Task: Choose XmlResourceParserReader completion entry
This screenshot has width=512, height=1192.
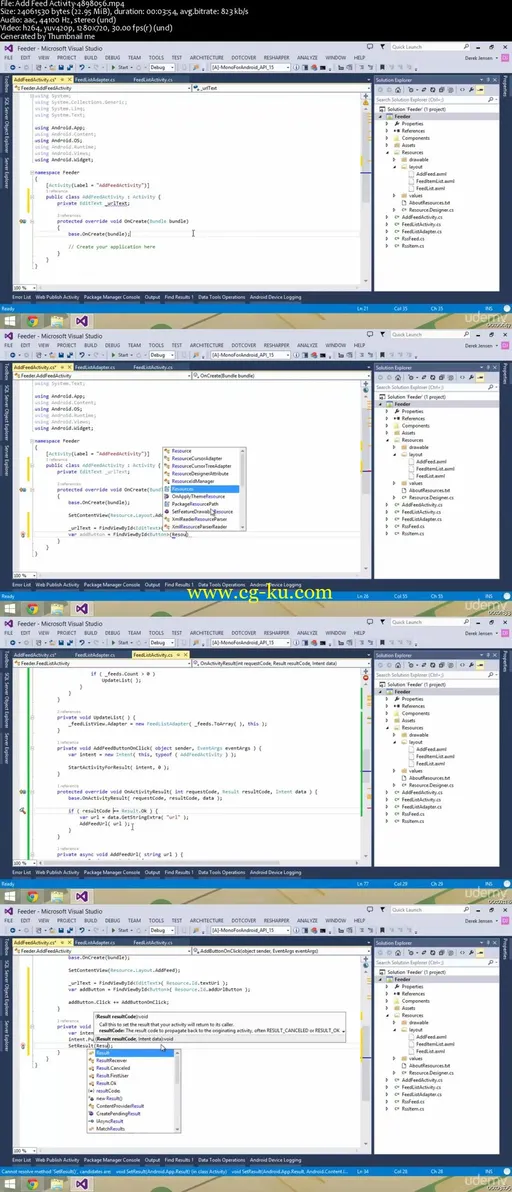Action: pyautogui.click(x=199, y=527)
